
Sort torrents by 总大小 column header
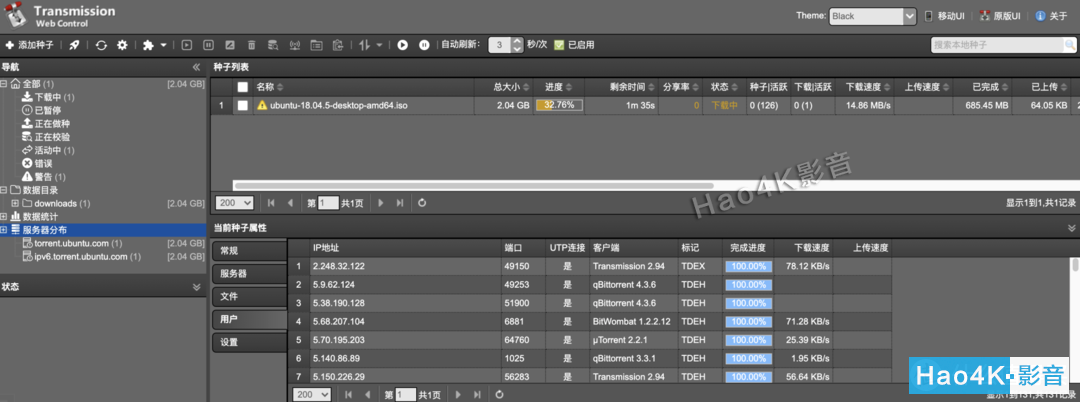click(x=503, y=87)
